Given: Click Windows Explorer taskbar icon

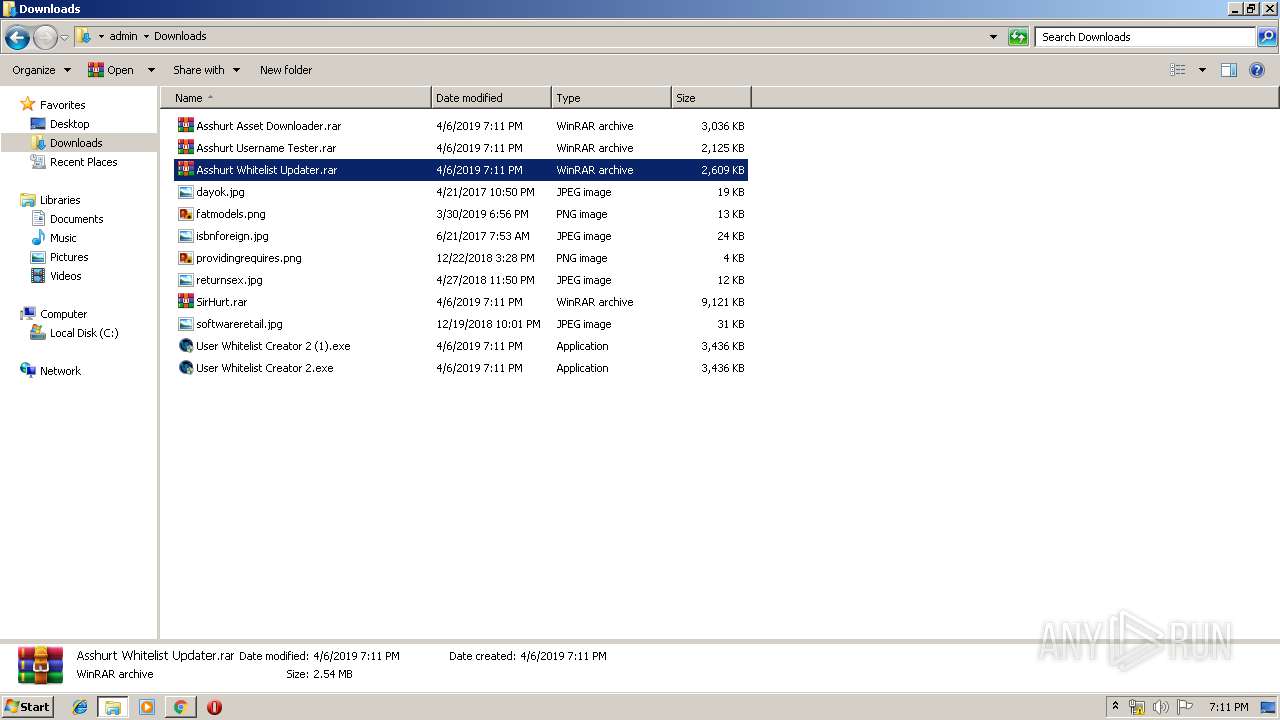Looking at the screenshot, I should (113, 707).
